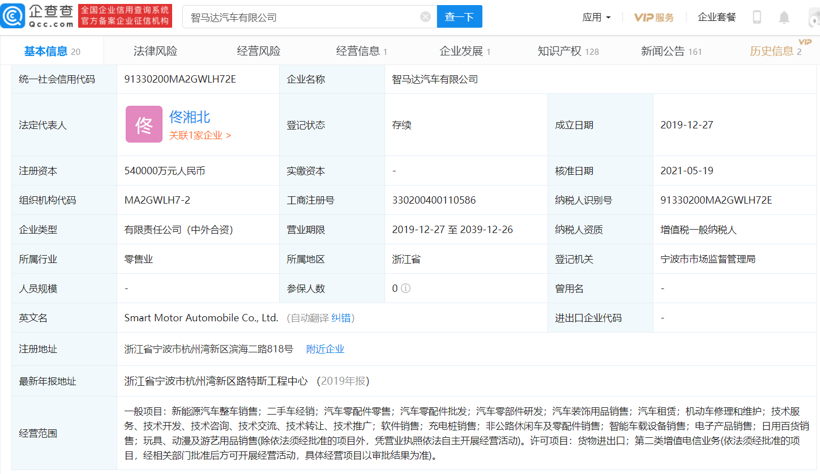This screenshot has height=474, width=820.
Task: Click the Qcc.com logo icon
Action: click(13, 16)
